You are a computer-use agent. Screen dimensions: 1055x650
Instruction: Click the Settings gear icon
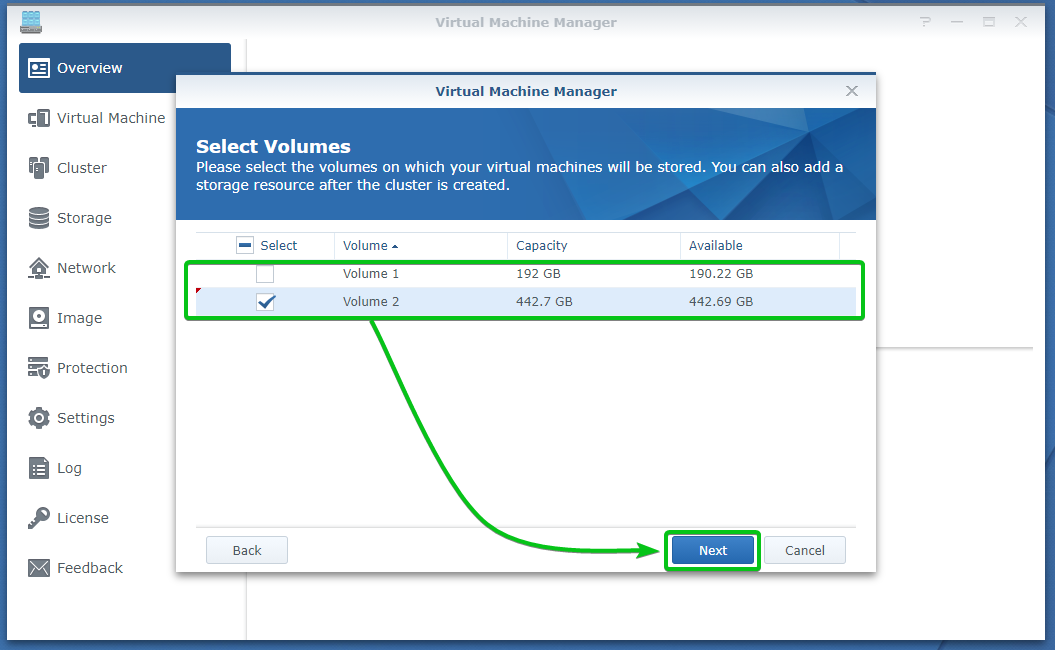pos(38,418)
